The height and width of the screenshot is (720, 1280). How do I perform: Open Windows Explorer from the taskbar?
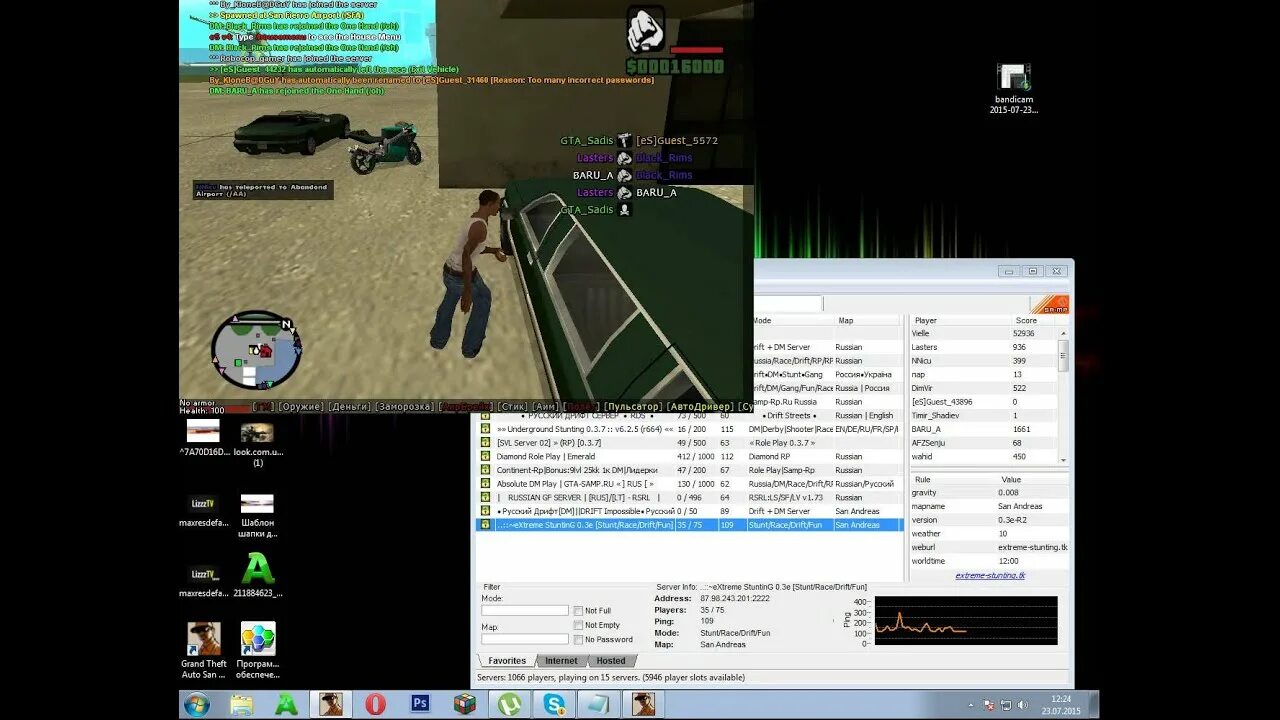pyautogui.click(x=242, y=704)
